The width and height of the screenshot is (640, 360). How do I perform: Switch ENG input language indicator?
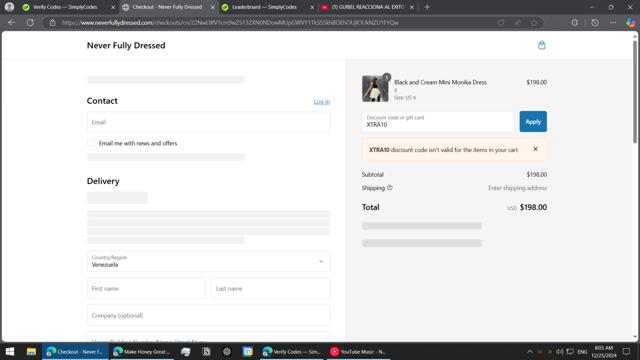582,351
